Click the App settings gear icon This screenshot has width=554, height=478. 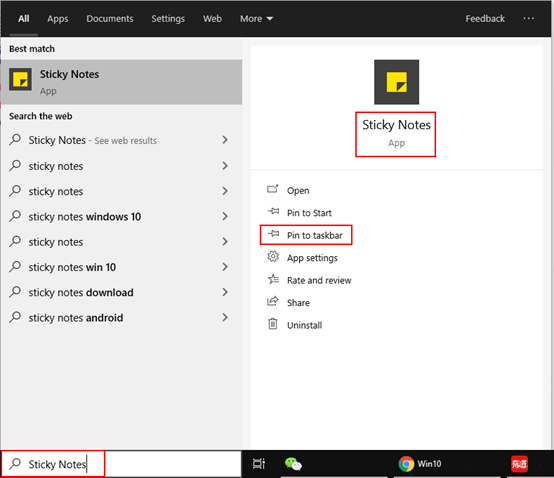[x=273, y=257]
